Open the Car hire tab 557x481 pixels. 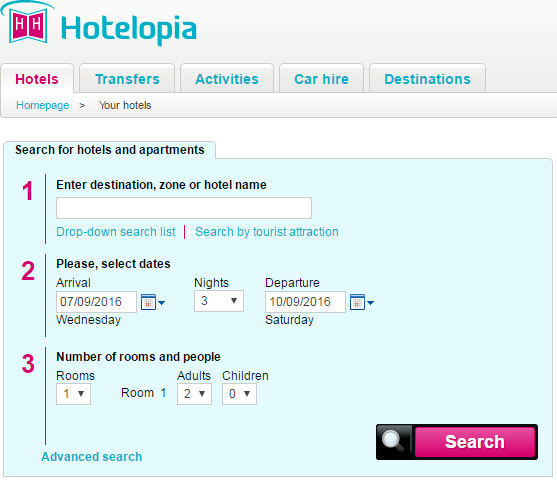pos(321,79)
